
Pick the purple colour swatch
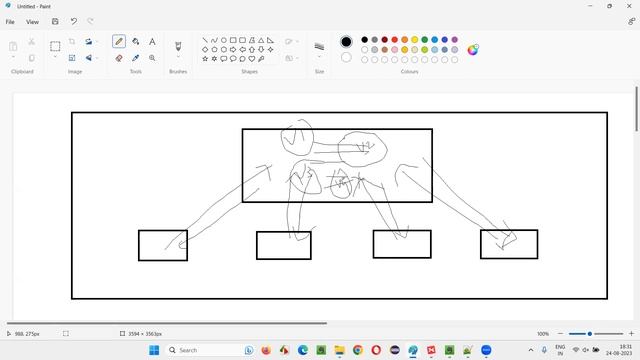pos(455,40)
